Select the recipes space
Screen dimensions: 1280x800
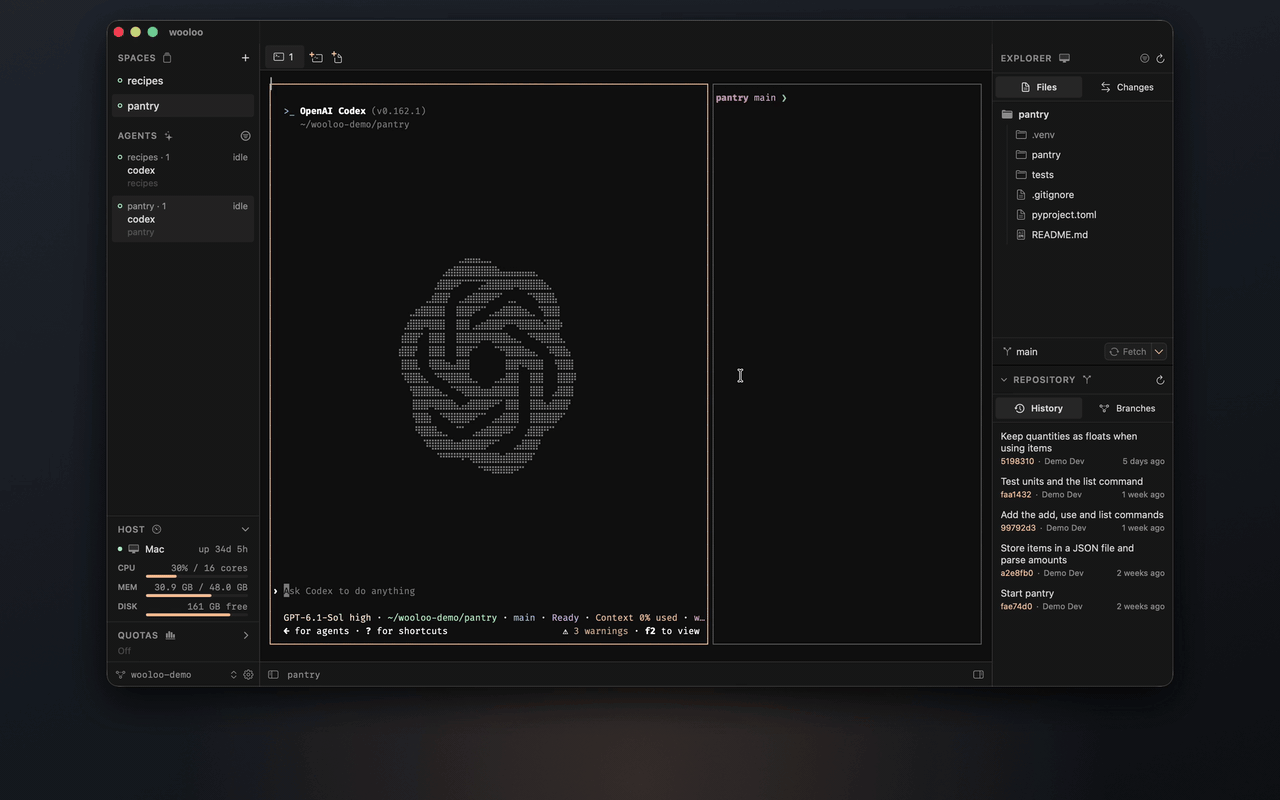[x=183, y=81]
